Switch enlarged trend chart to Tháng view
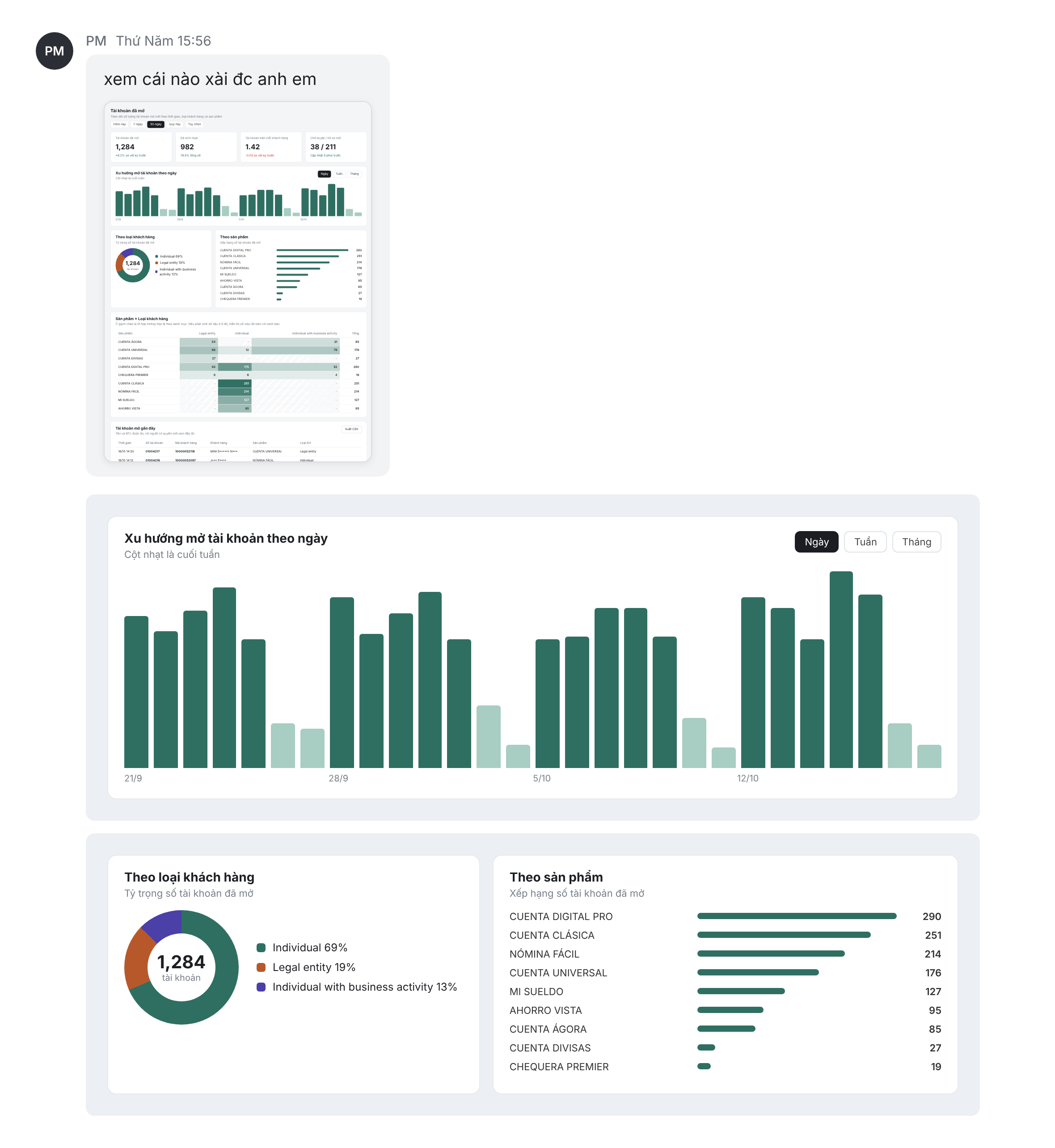 [916, 542]
